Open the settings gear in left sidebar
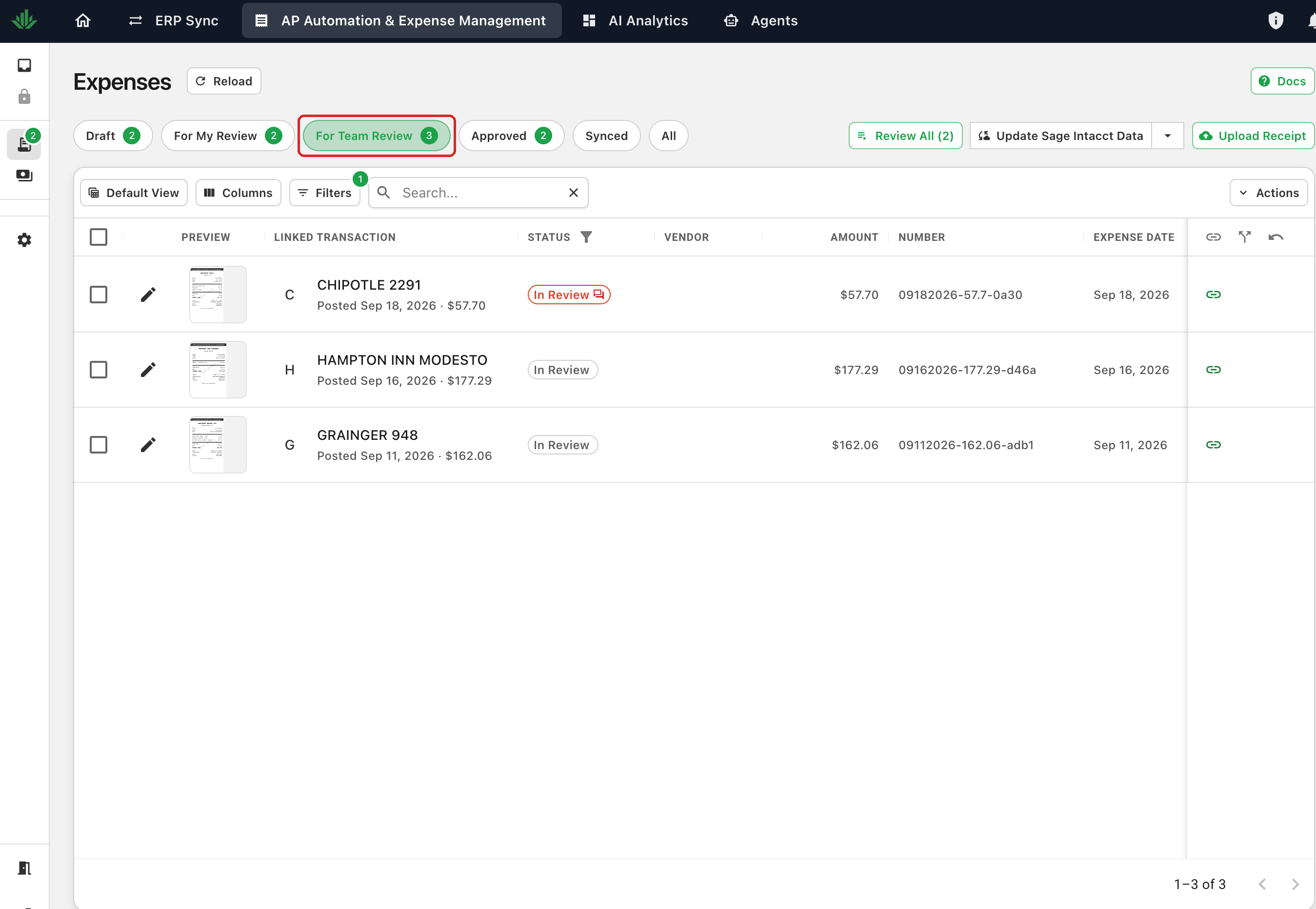Image resolution: width=1316 pixels, height=909 pixels. click(x=24, y=240)
